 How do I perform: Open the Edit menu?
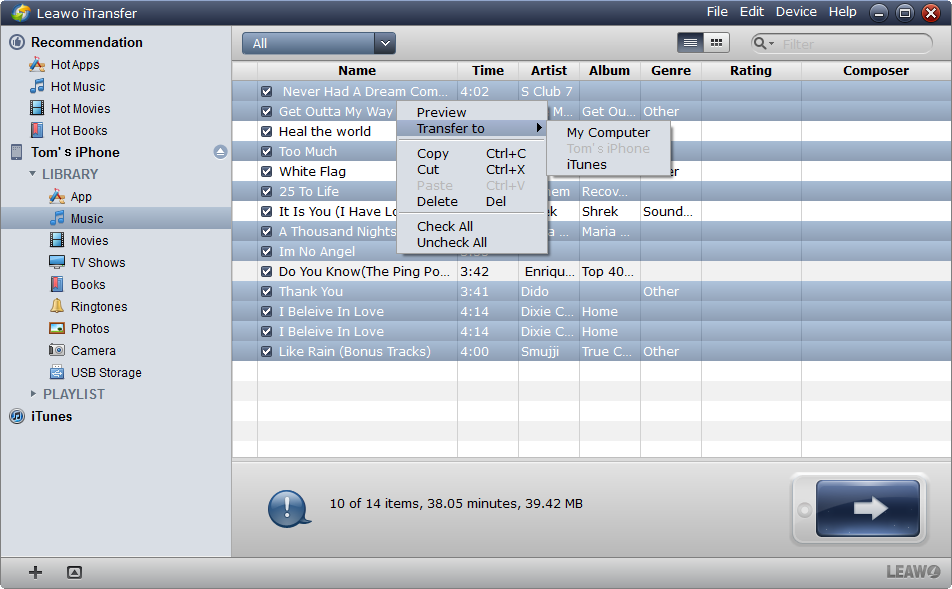pyautogui.click(x=752, y=12)
